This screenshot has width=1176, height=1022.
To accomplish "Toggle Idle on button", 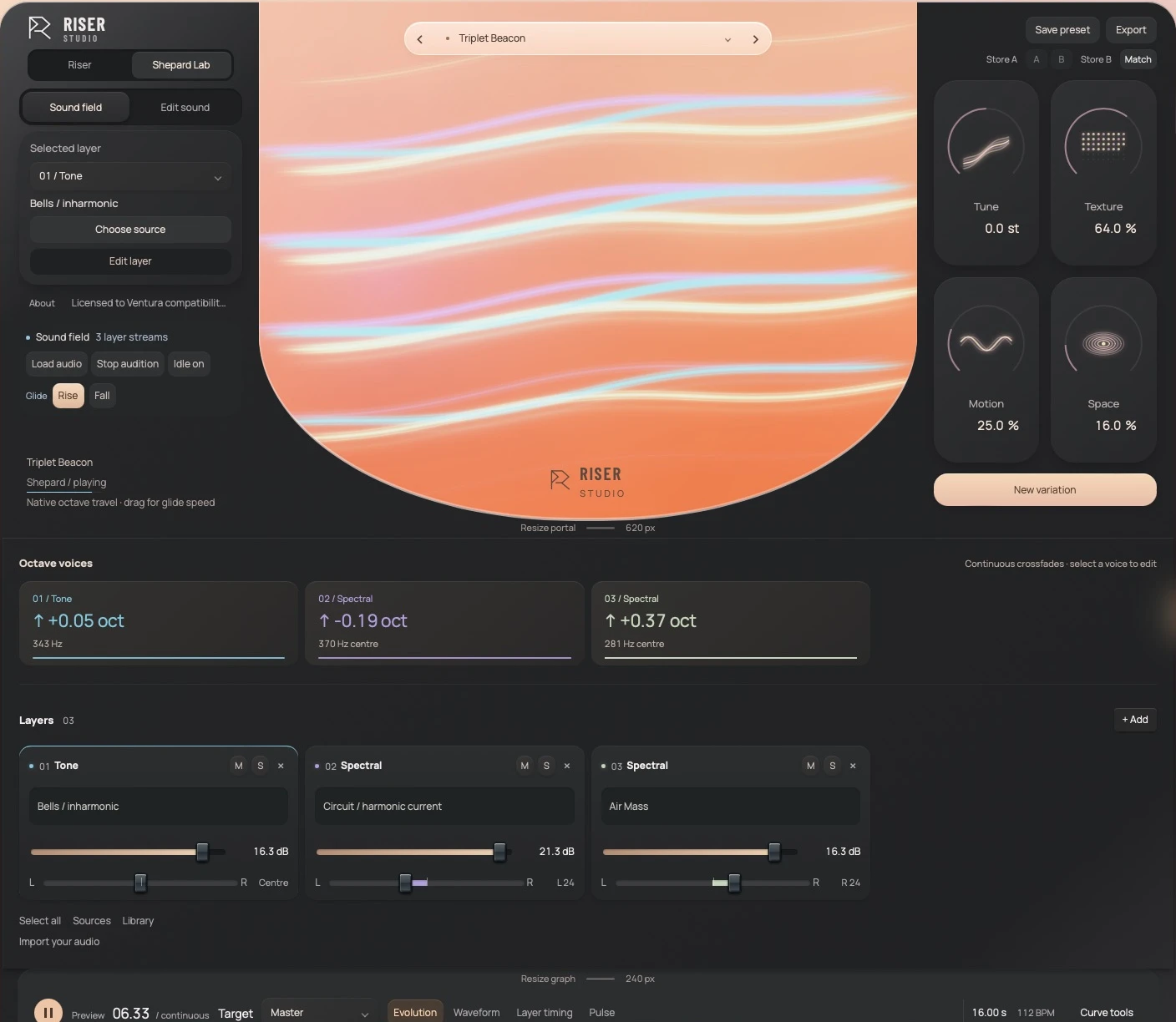I will pyautogui.click(x=189, y=364).
